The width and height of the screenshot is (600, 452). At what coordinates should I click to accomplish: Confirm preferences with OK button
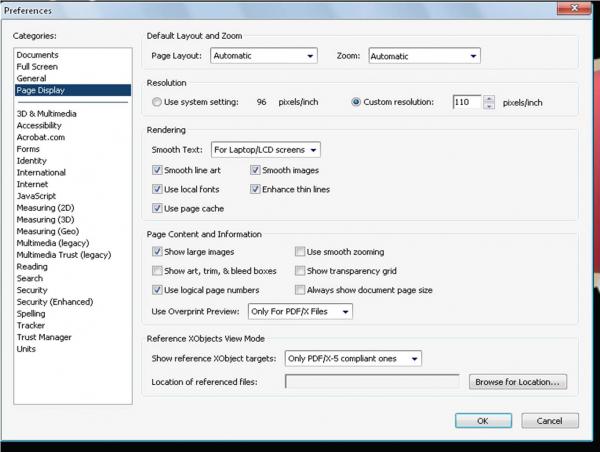483,421
